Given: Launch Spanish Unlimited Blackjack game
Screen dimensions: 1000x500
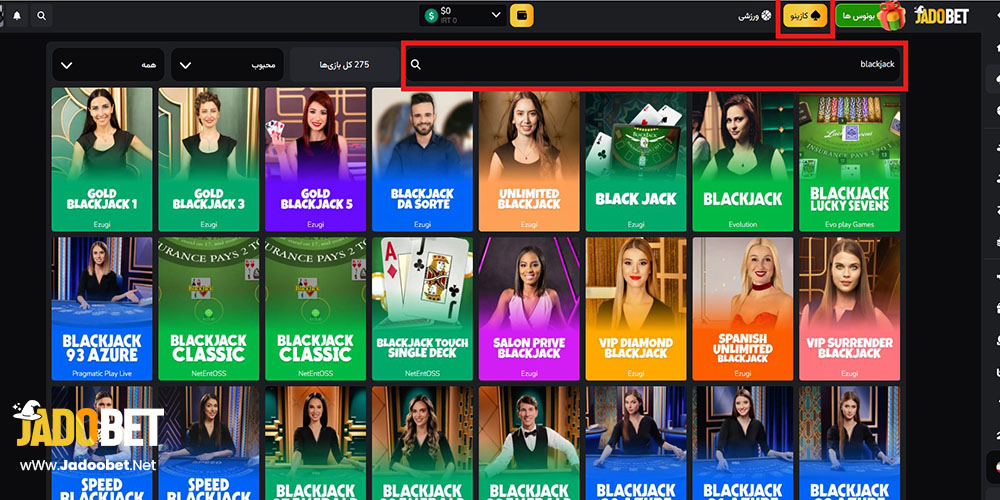Looking at the screenshot, I should click(743, 309).
